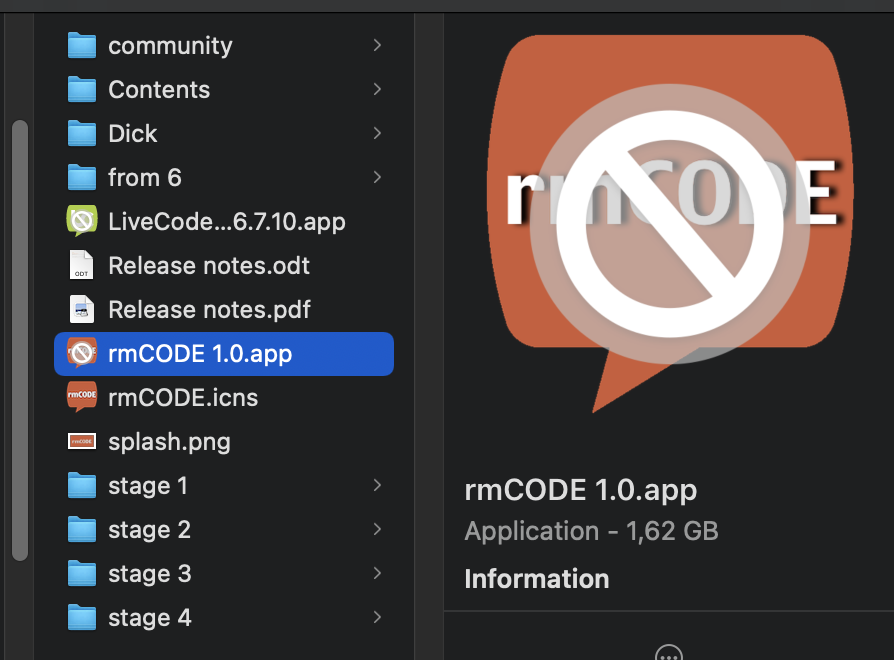Click the Release notes.pdf file icon
This screenshot has width=894, height=660.
click(82, 309)
